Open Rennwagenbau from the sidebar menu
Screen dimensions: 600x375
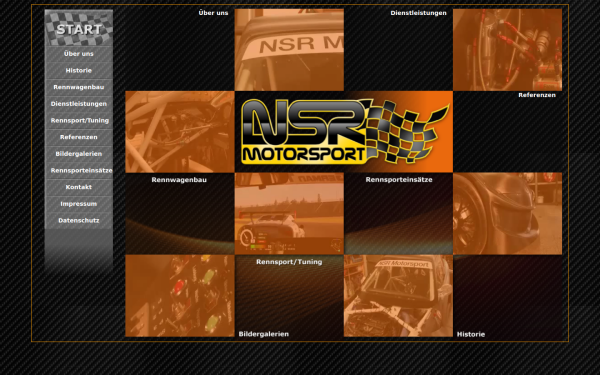[x=79, y=87]
